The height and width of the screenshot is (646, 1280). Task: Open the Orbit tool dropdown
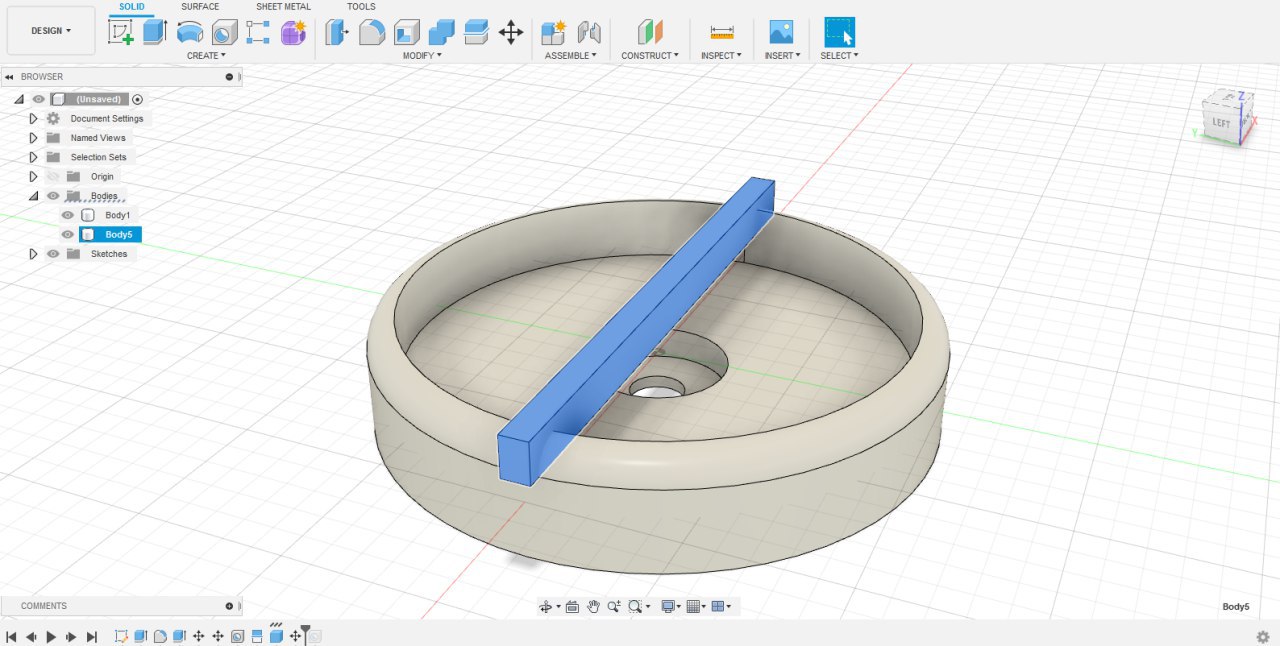coord(558,606)
